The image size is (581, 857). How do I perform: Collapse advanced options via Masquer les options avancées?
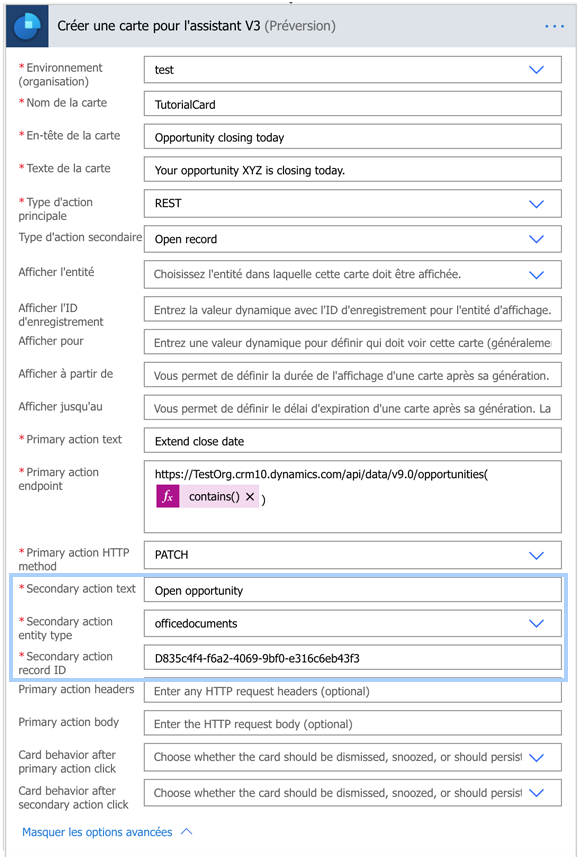click(97, 832)
